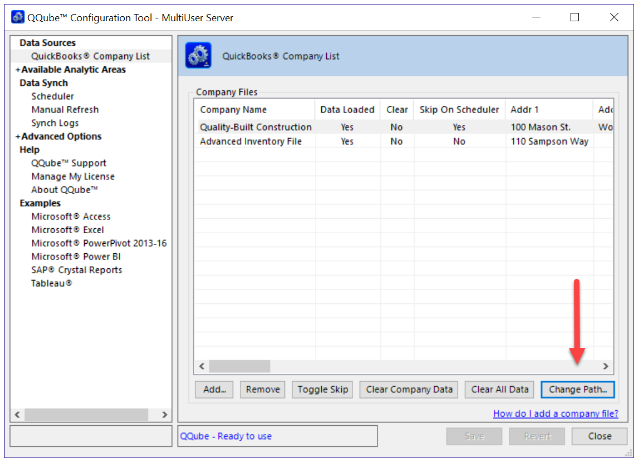This screenshot has width=635, height=463.
Task: Select the Quality-Built Construction row
Action: click(403, 127)
